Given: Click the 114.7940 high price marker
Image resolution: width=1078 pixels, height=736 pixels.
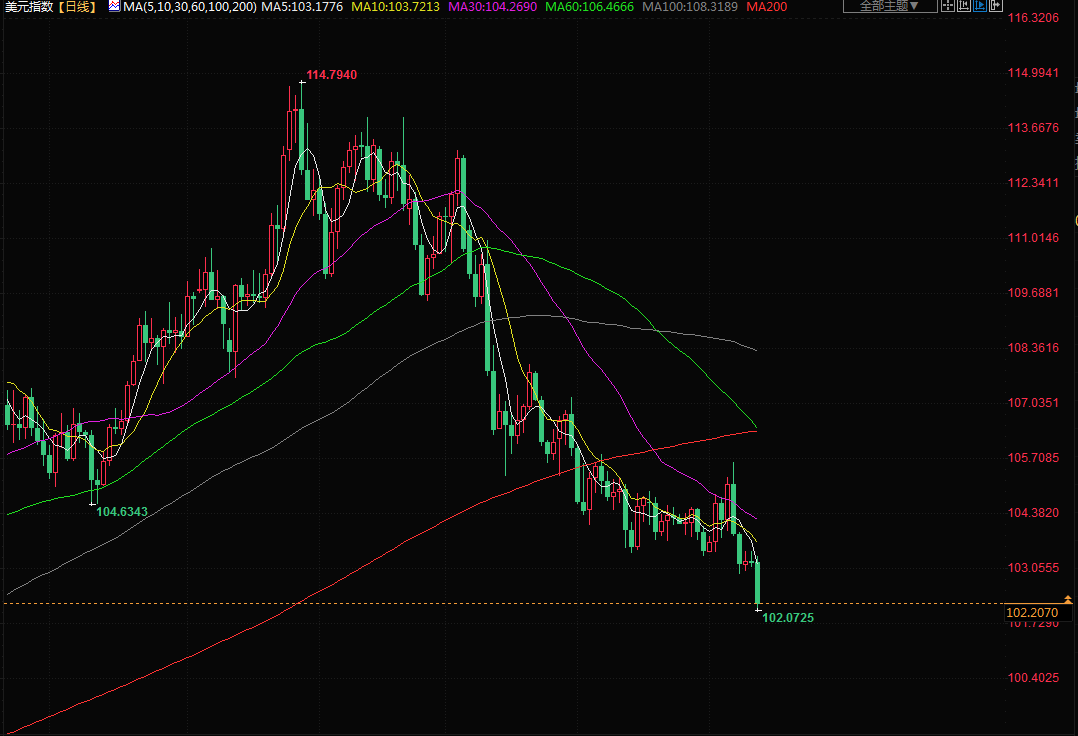Looking at the screenshot, I should 331,75.
